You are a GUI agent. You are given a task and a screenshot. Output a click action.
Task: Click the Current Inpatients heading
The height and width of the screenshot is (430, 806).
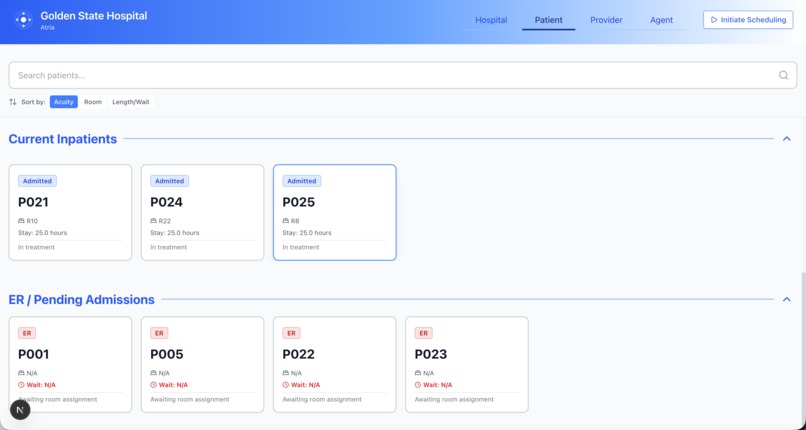coord(63,139)
